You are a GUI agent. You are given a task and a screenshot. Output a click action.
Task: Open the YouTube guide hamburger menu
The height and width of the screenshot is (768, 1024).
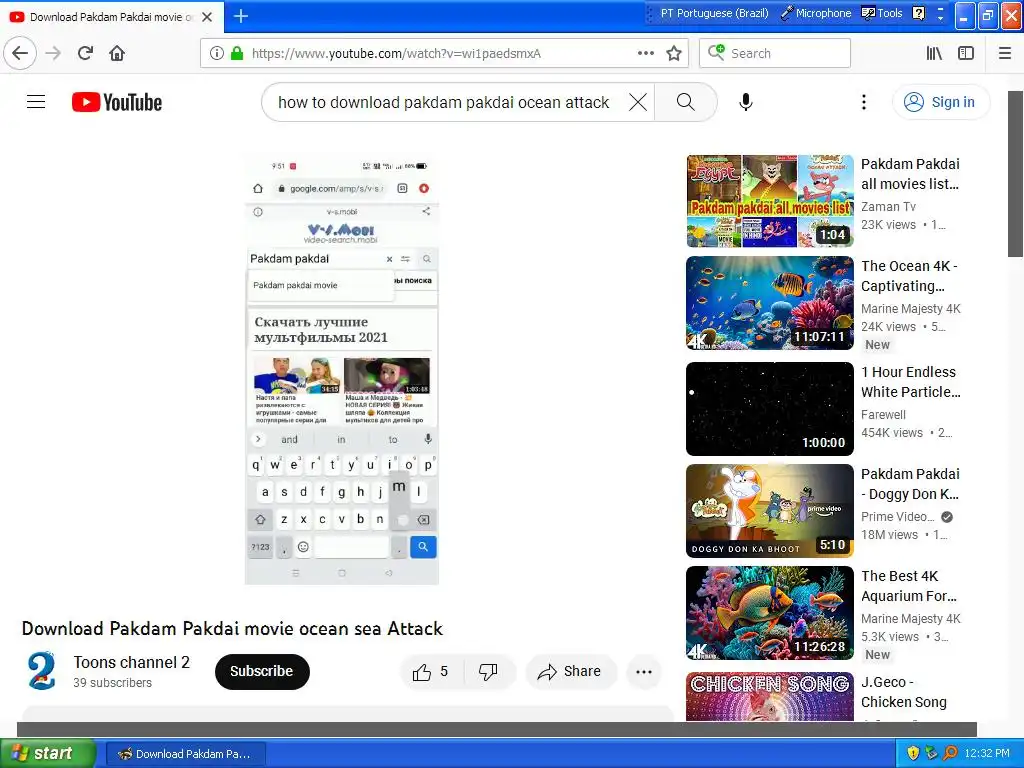click(x=36, y=102)
